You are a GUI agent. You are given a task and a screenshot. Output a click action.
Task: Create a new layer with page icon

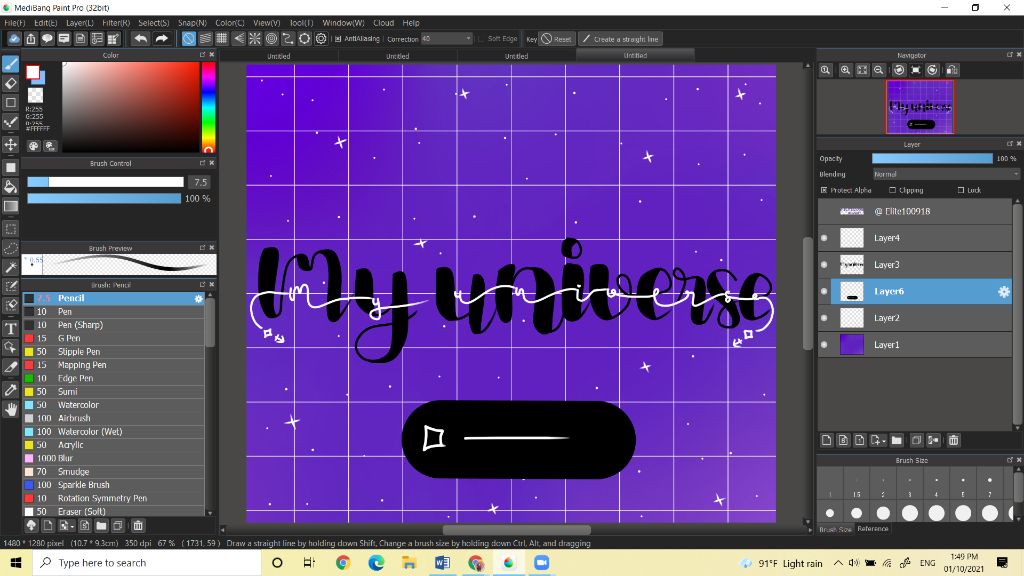tap(826, 440)
